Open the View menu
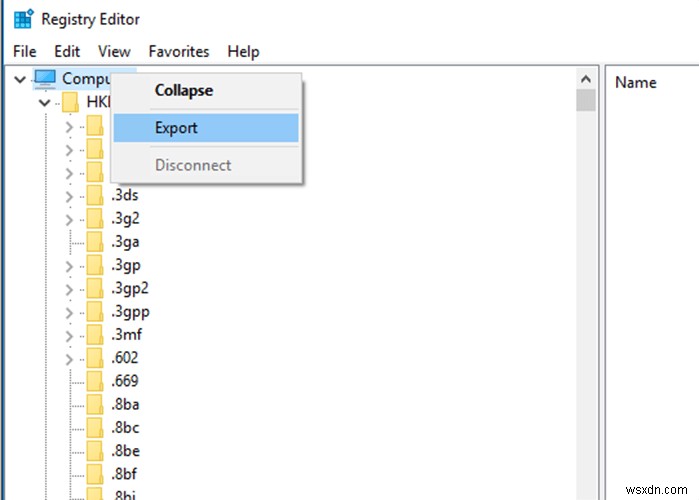This screenshot has width=699, height=500. coord(114,52)
